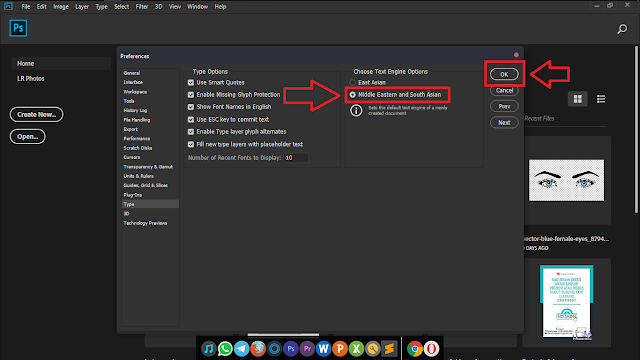Viewport: 640px width, 360px height.
Task: Open the Interface preferences category
Action: click(133, 82)
